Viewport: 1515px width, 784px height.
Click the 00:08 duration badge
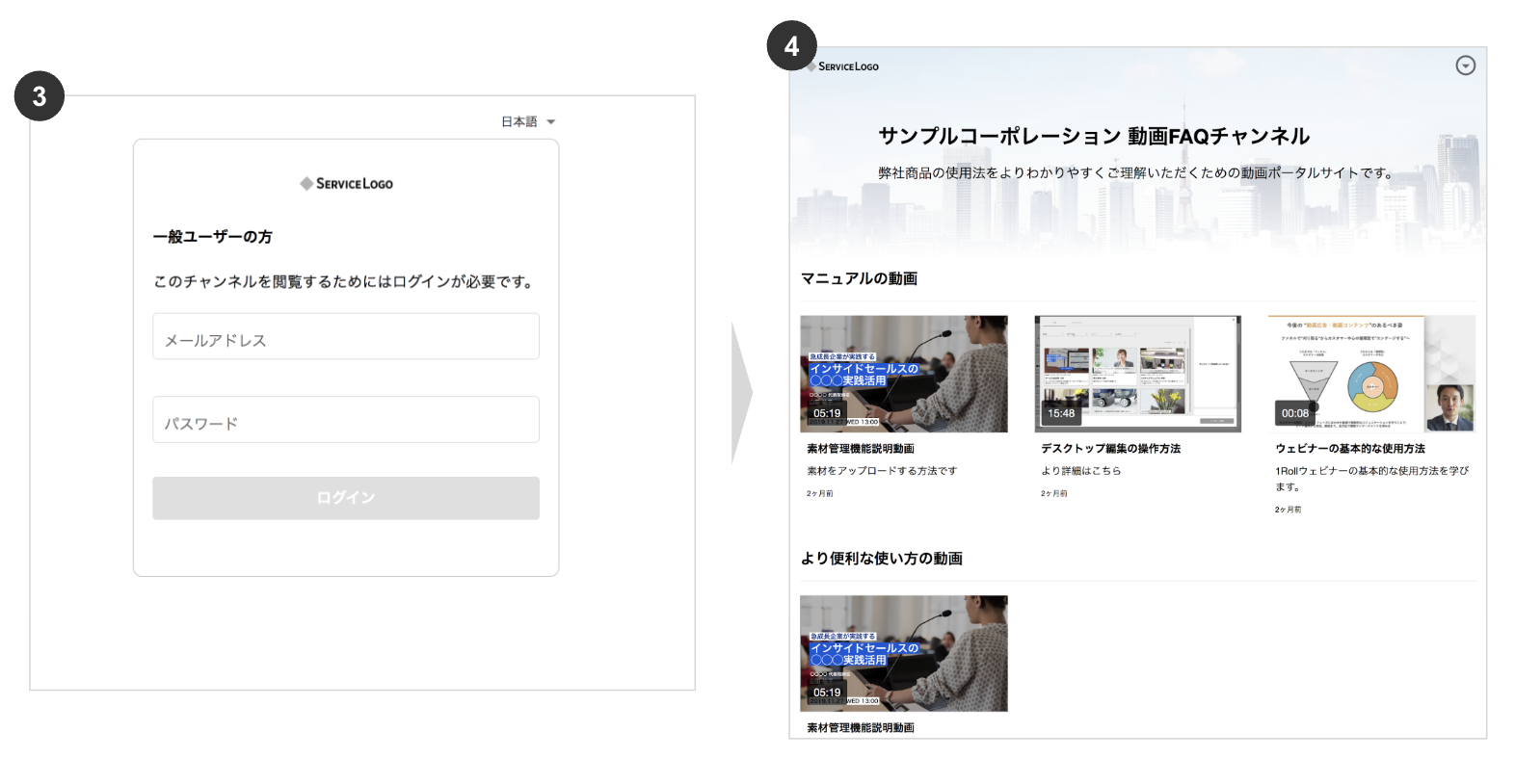coord(1295,413)
